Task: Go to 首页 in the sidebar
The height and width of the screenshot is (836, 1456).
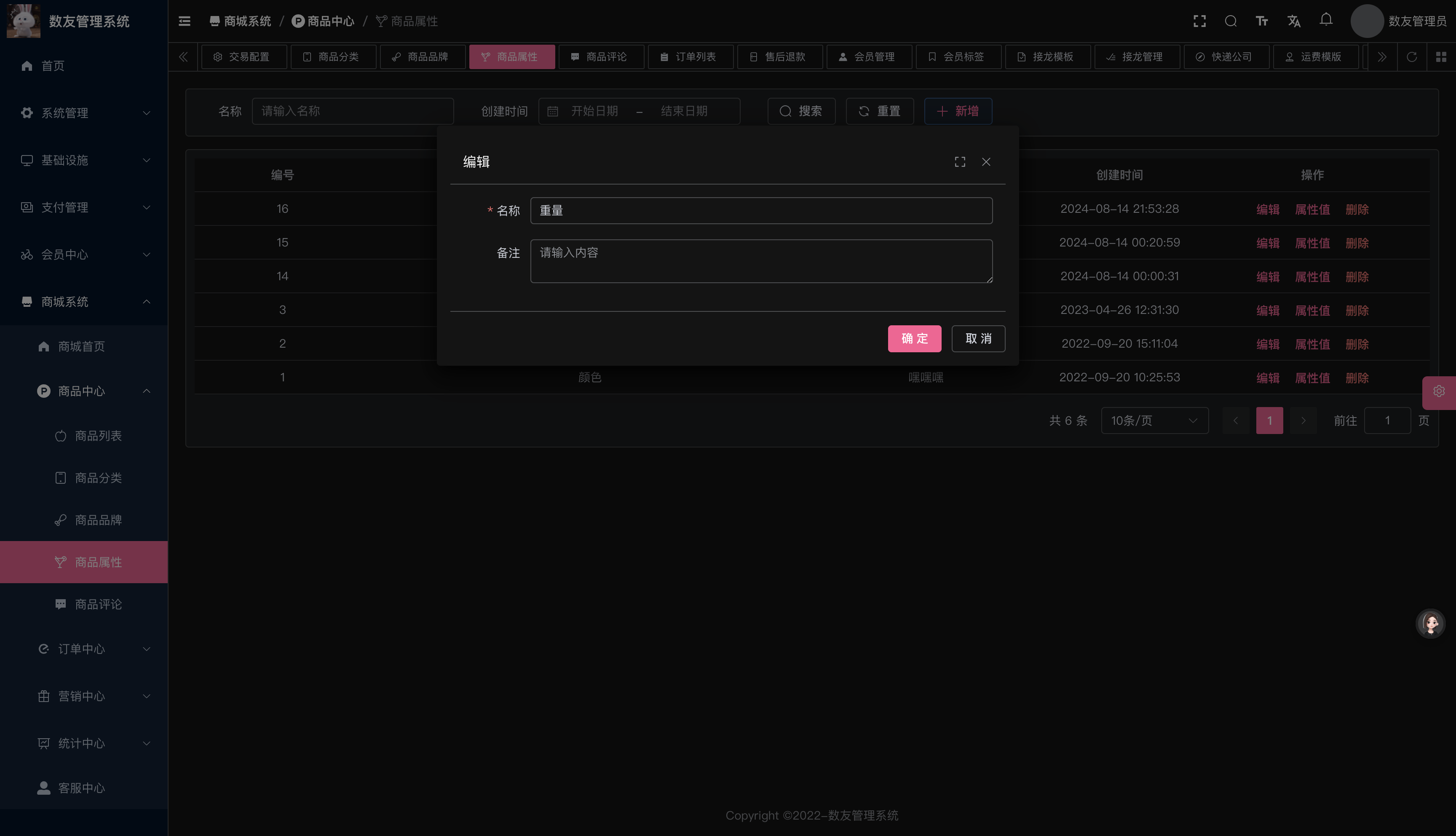Action: [x=84, y=66]
